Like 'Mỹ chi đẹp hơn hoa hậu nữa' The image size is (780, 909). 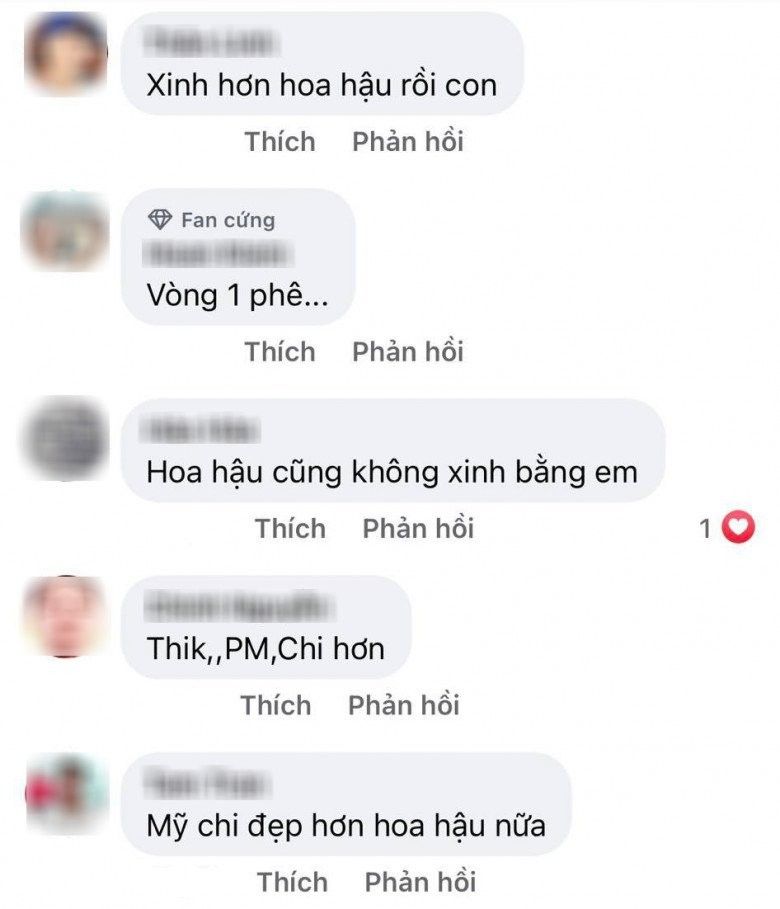293,882
